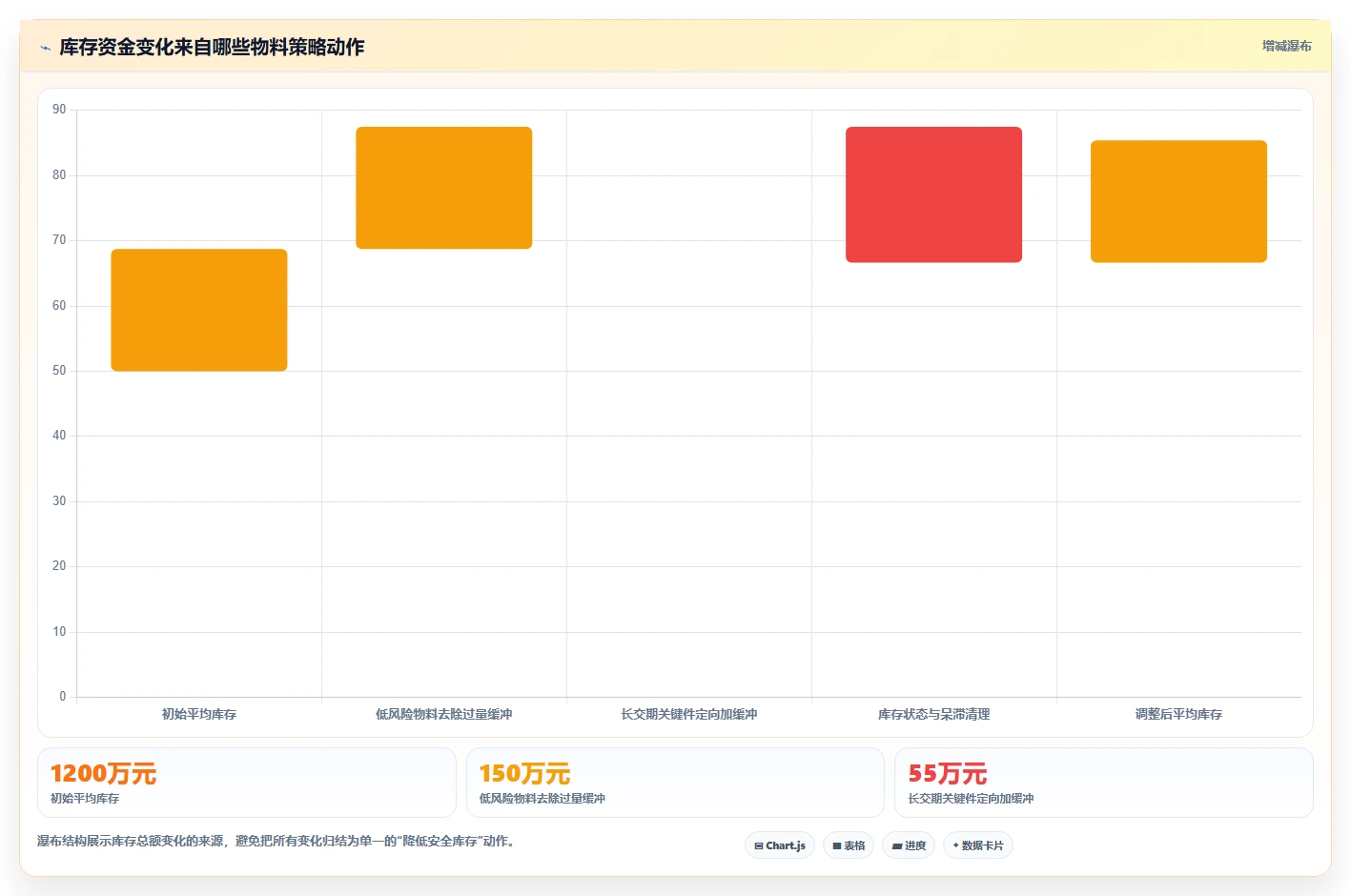Click x-axis label 初始平均库存
The width and height of the screenshot is (1351, 896).
point(199,714)
